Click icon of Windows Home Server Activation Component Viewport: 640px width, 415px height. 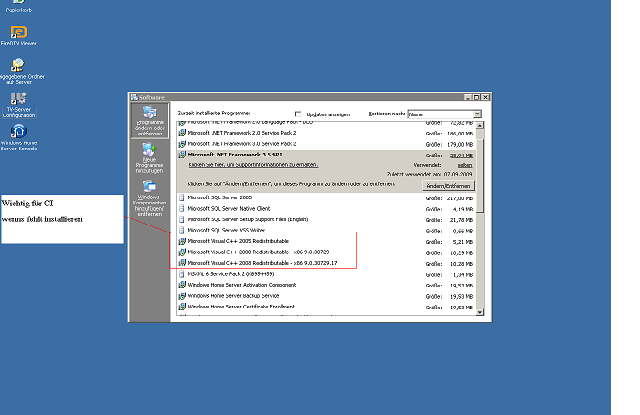182,285
